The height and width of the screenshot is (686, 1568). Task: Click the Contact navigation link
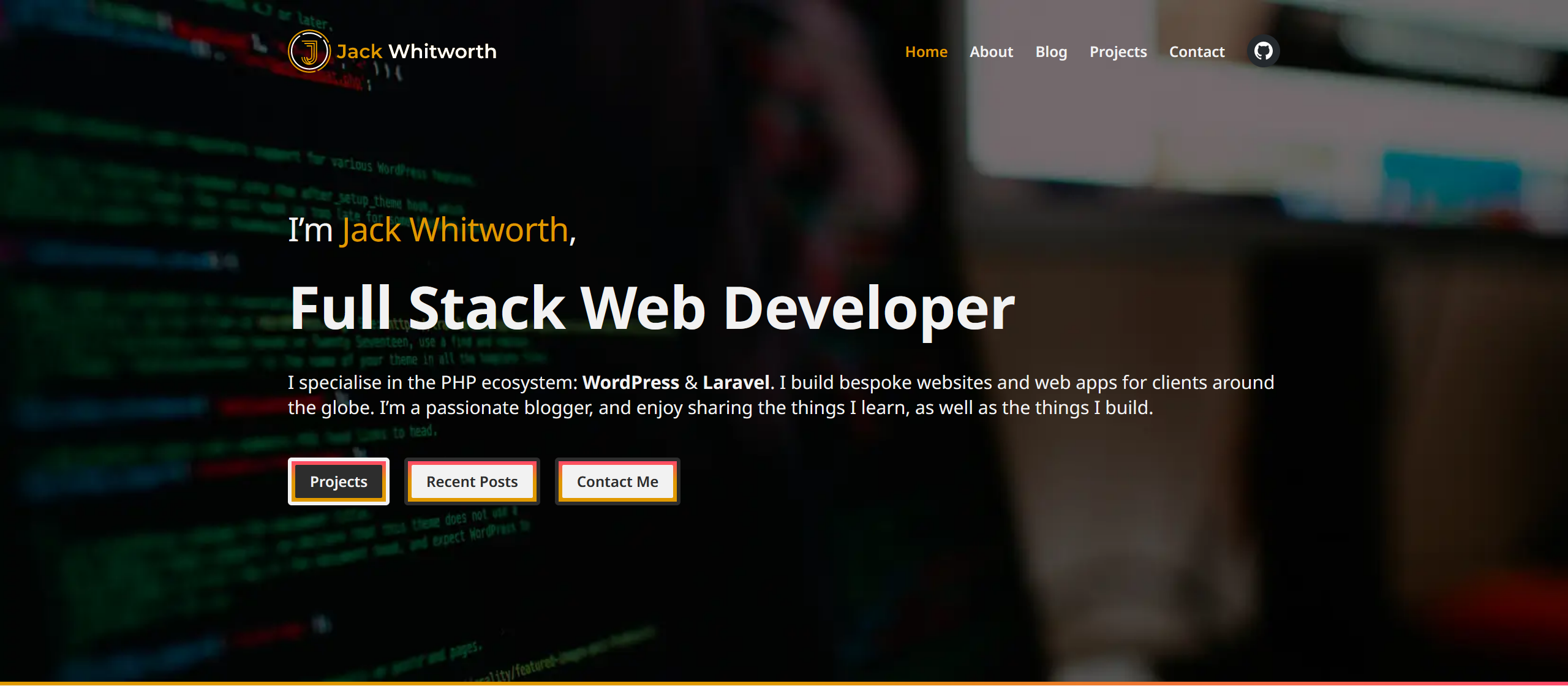point(1198,51)
